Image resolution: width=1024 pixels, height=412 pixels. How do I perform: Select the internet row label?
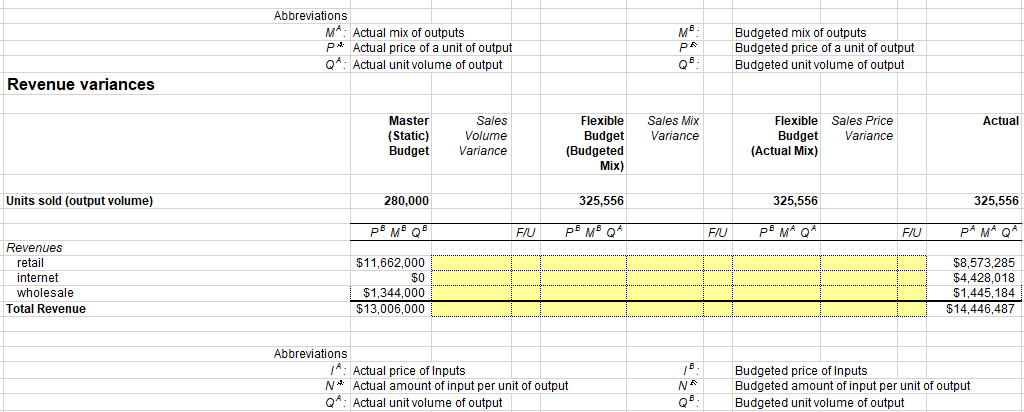point(37,278)
